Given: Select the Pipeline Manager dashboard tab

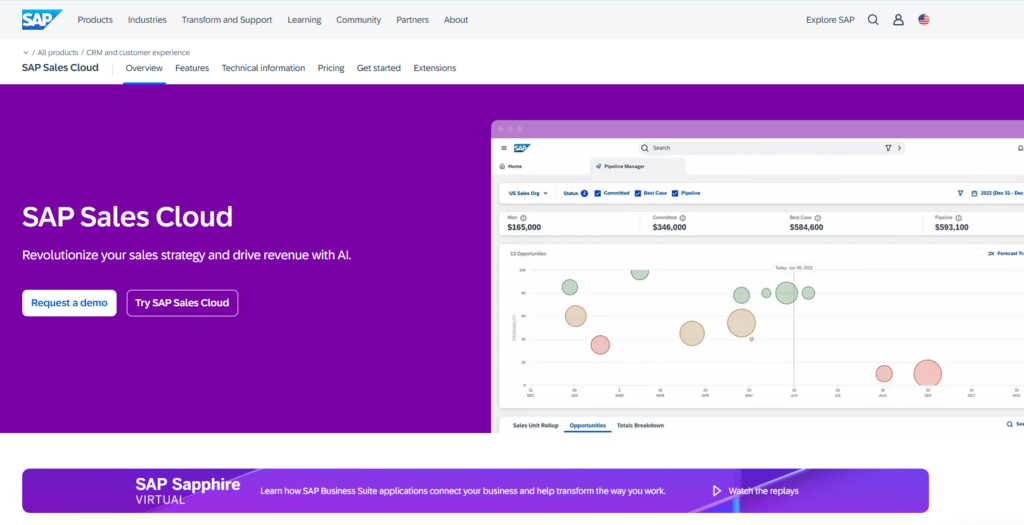Looking at the screenshot, I should [x=637, y=167].
